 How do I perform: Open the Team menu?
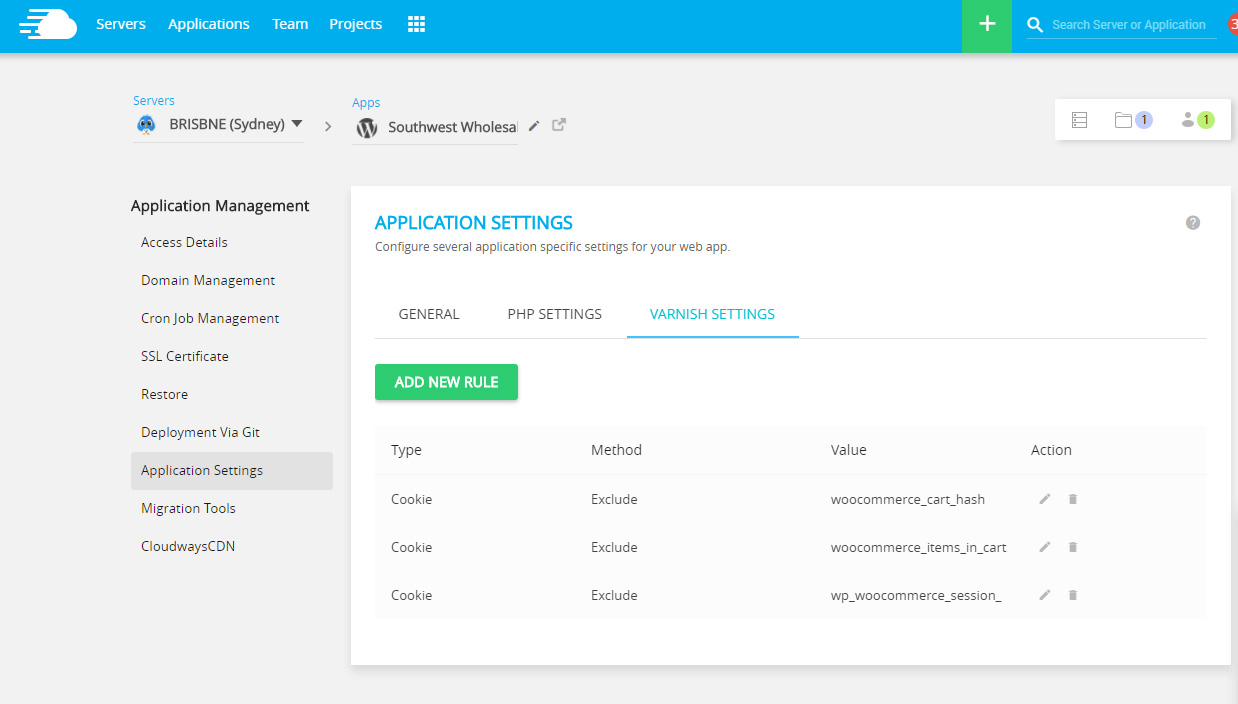(290, 24)
